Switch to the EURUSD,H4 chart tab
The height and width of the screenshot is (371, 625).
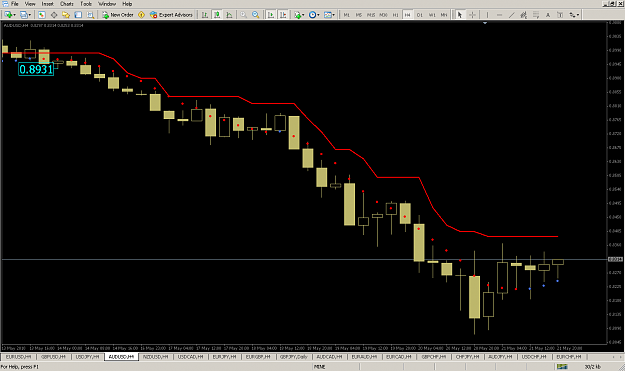(x=18, y=357)
